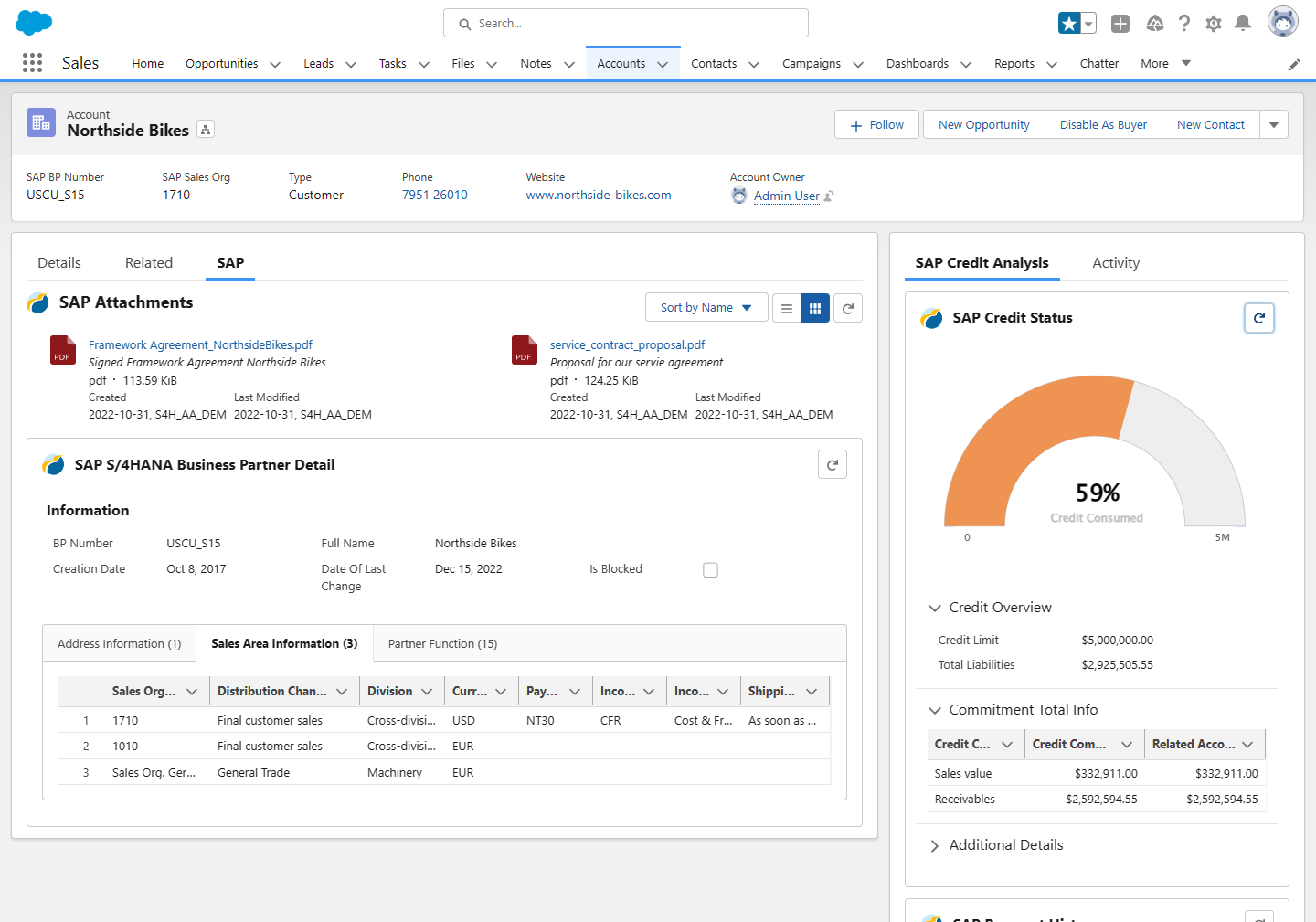This screenshot has width=1316, height=922.
Task: Click the SAP Credit Status logo icon
Action: pos(931,318)
